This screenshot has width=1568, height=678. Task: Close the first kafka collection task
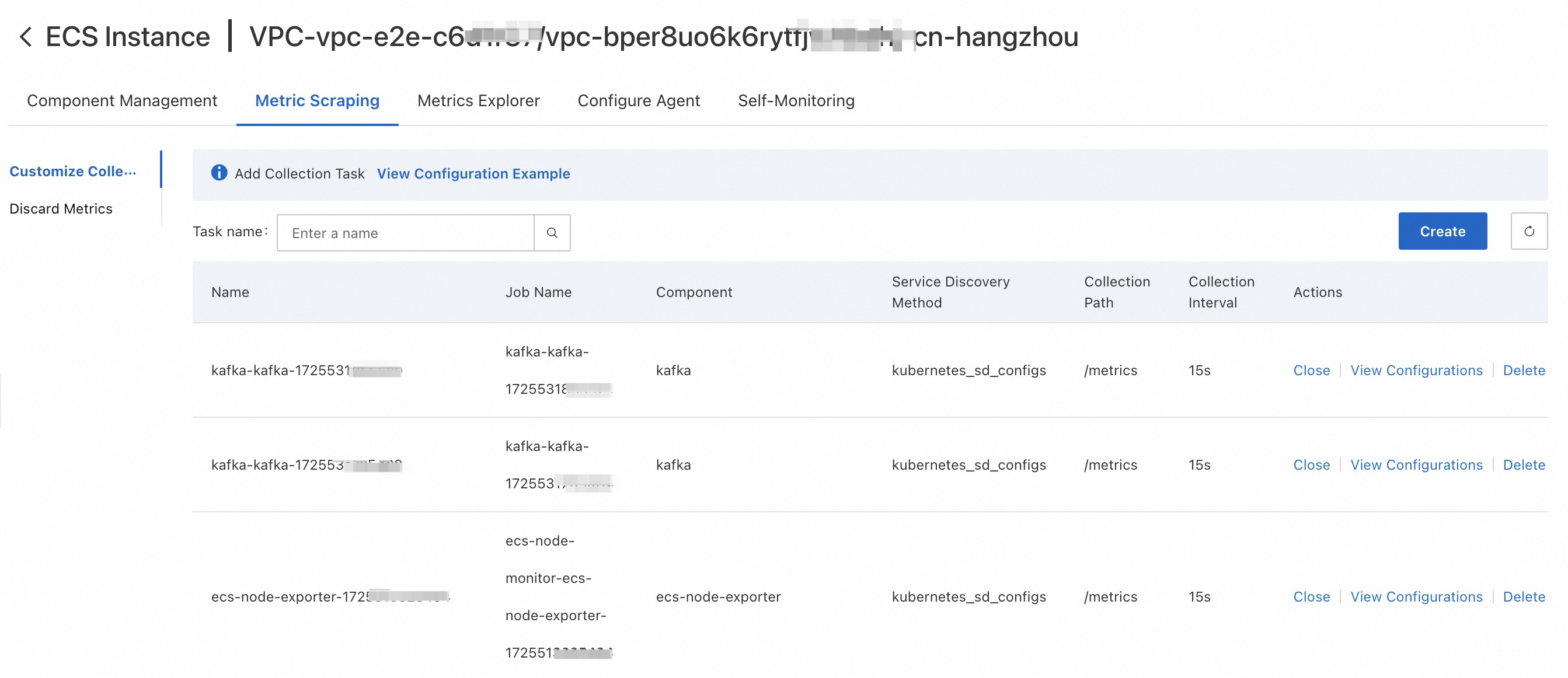1311,370
